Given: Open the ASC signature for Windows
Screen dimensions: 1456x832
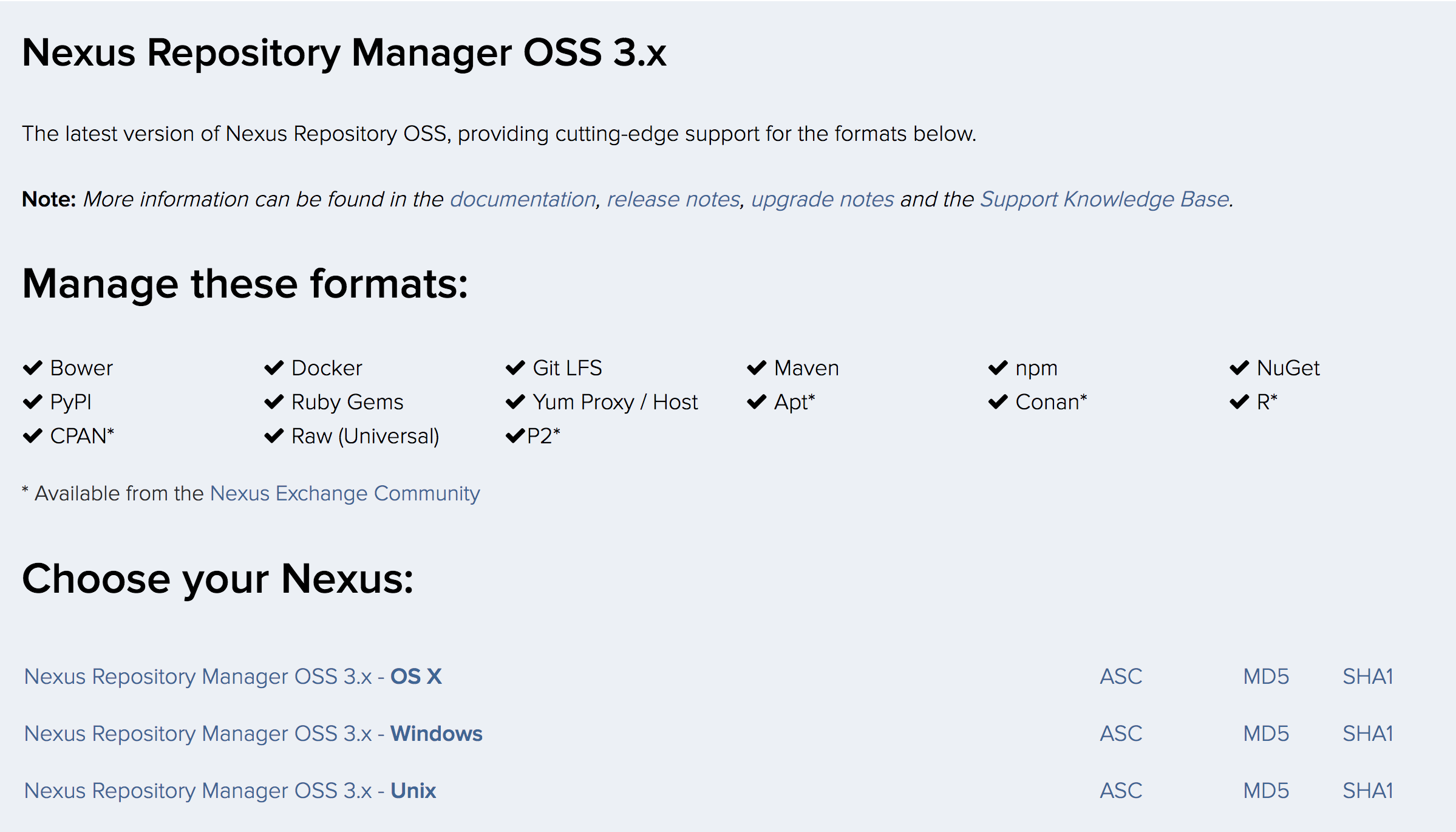Looking at the screenshot, I should click(x=1121, y=734).
